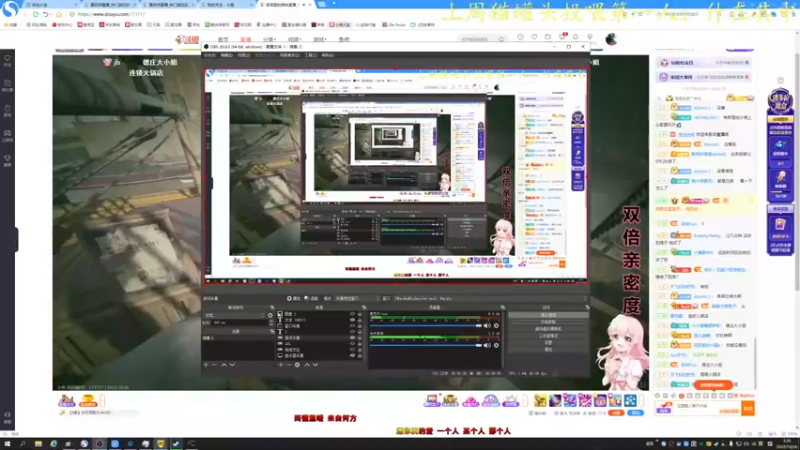Move scene down with arrow in scenes panel
The width and height of the screenshot is (800, 450).
(x=232, y=365)
